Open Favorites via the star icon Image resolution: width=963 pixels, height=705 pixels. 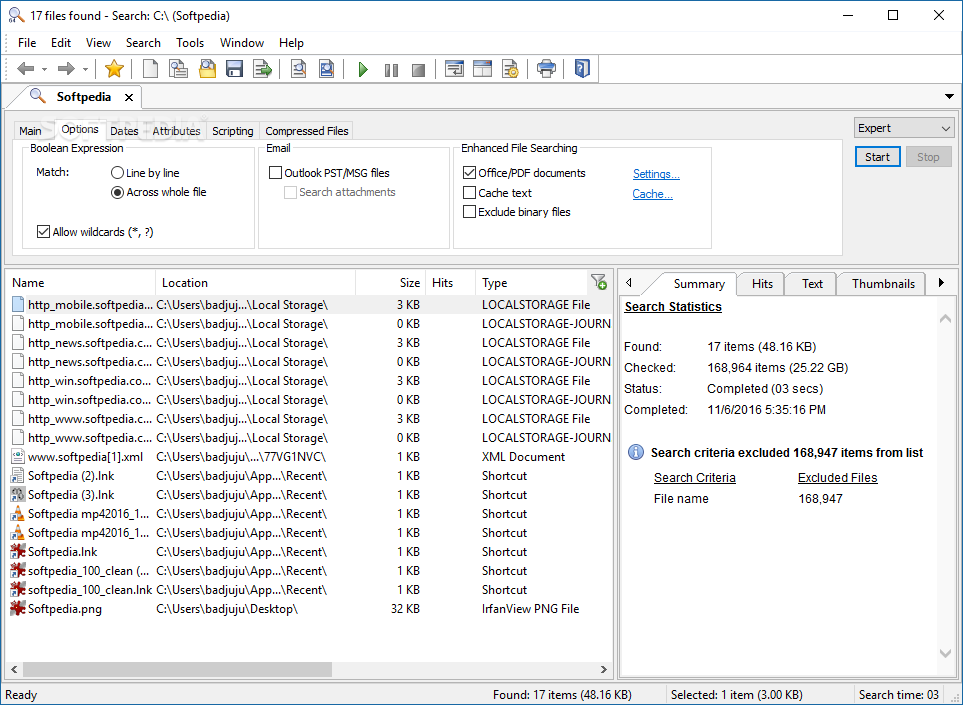click(x=114, y=69)
